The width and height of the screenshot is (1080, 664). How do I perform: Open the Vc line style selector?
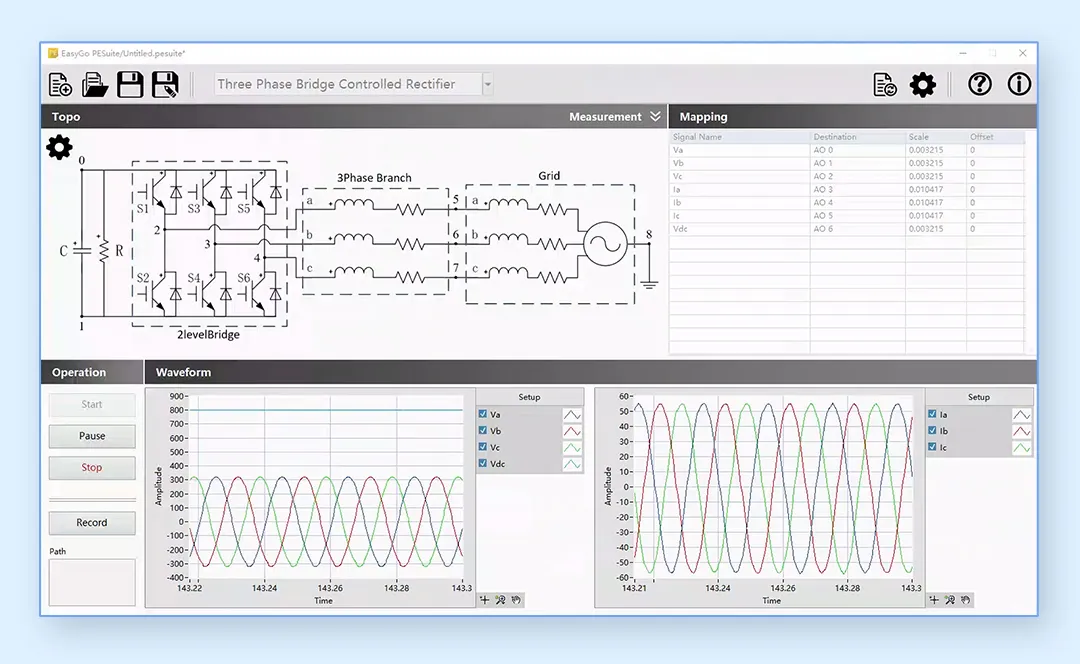coord(572,448)
